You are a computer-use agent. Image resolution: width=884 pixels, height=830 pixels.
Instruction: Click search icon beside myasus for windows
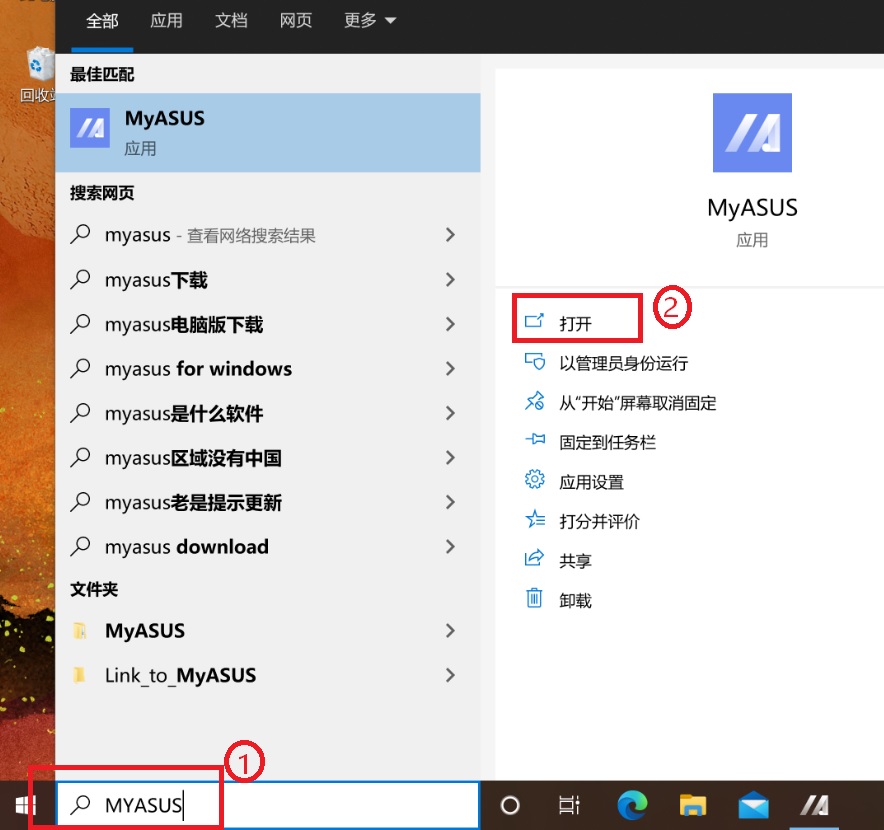[80, 368]
